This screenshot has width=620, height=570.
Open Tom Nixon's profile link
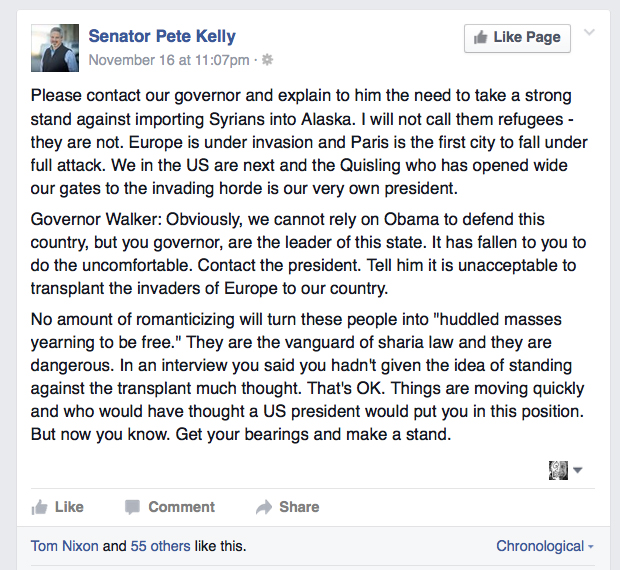point(64,546)
